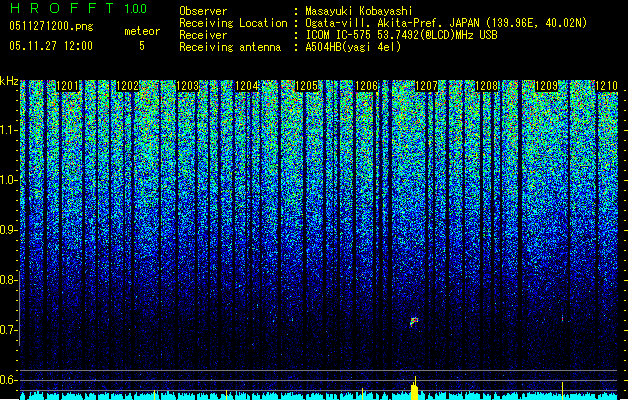Click the thin yellow detection line below 1209
Image resolution: width=629 pixels, height=400 pixels.
[562, 391]
